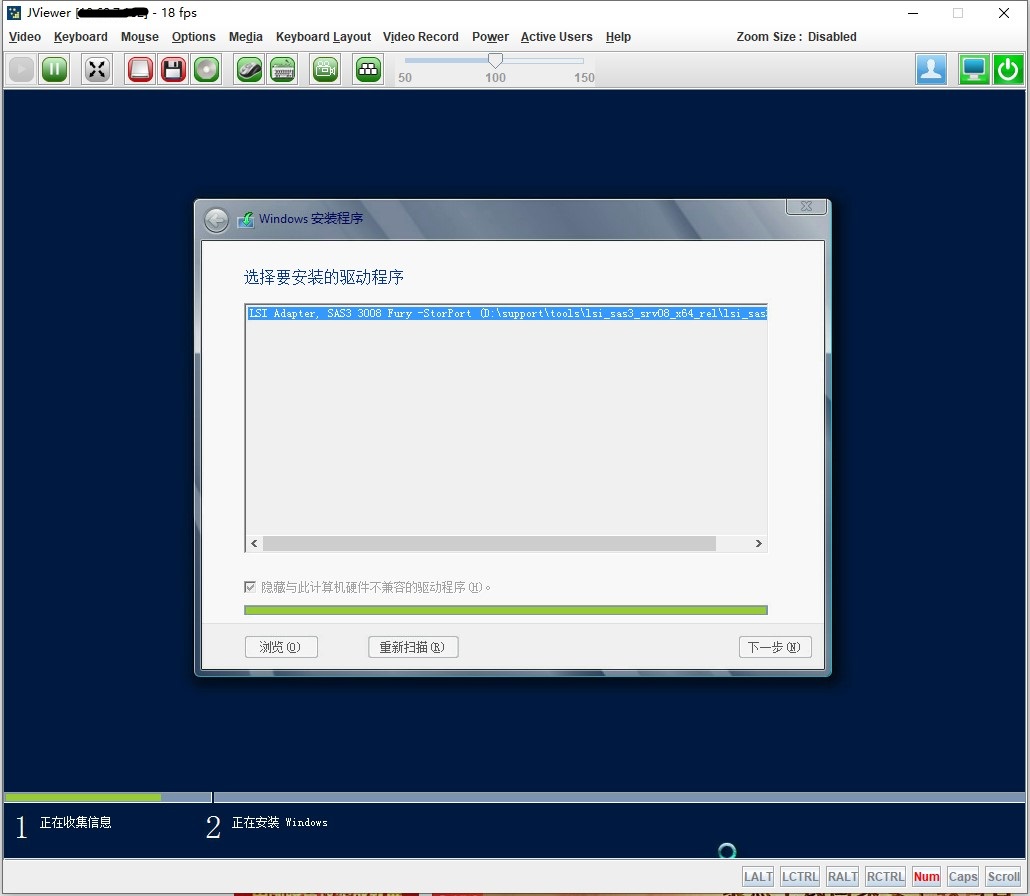1030x896 pixels.
Task: Toggle the LCTRL key indicator
Action: click(x=799, y=877)
